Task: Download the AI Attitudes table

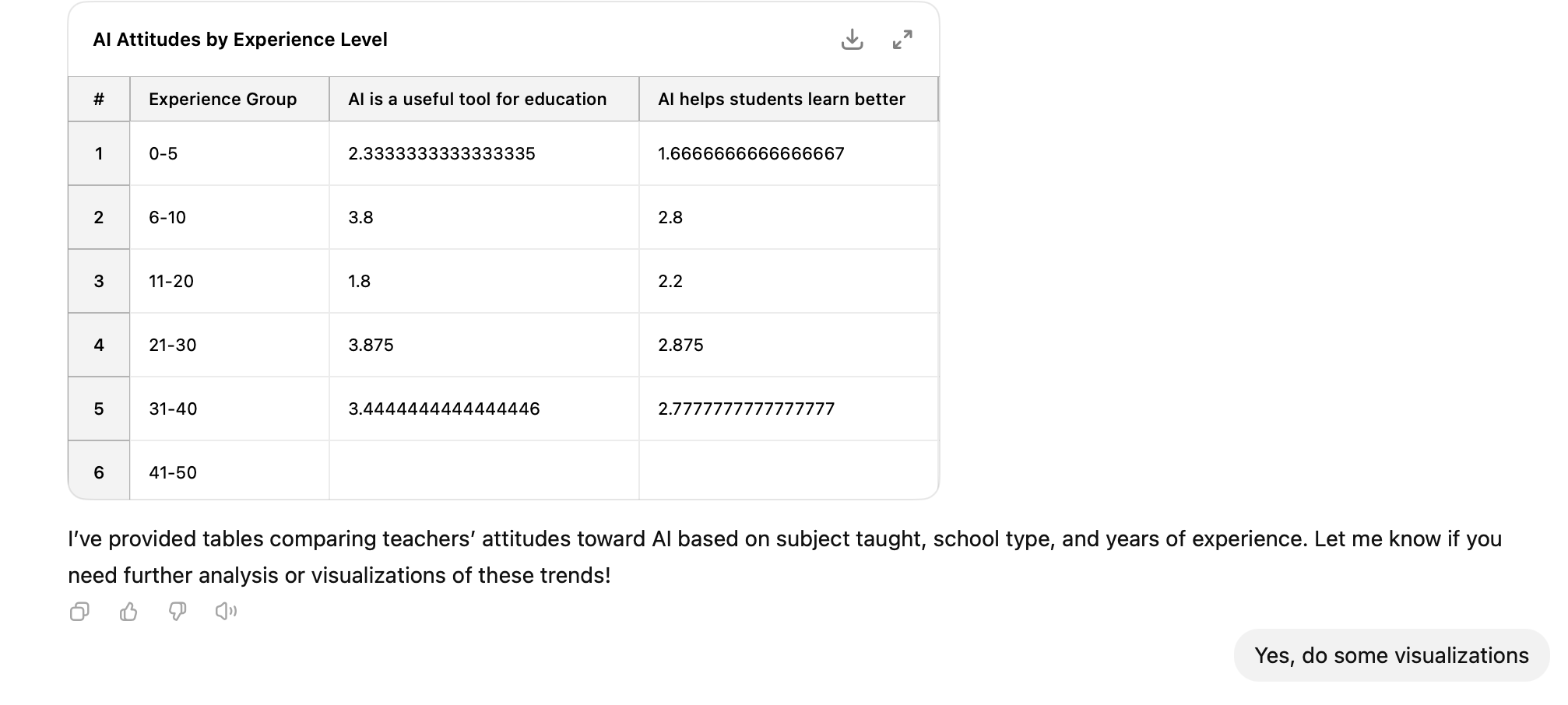Action: click(x=852, y=40)
